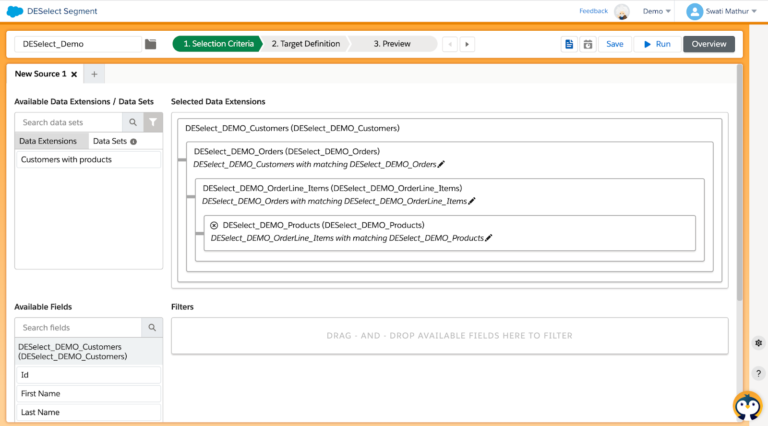Edit the Customers-Orders relation via pencil icon

(441, 163)
